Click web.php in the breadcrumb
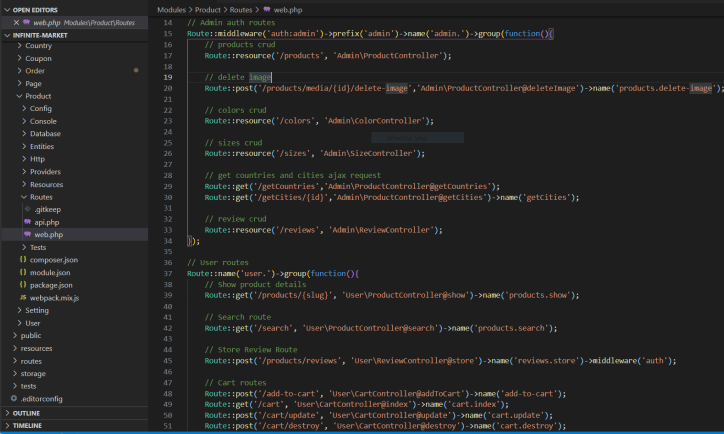 coord(288,10)
